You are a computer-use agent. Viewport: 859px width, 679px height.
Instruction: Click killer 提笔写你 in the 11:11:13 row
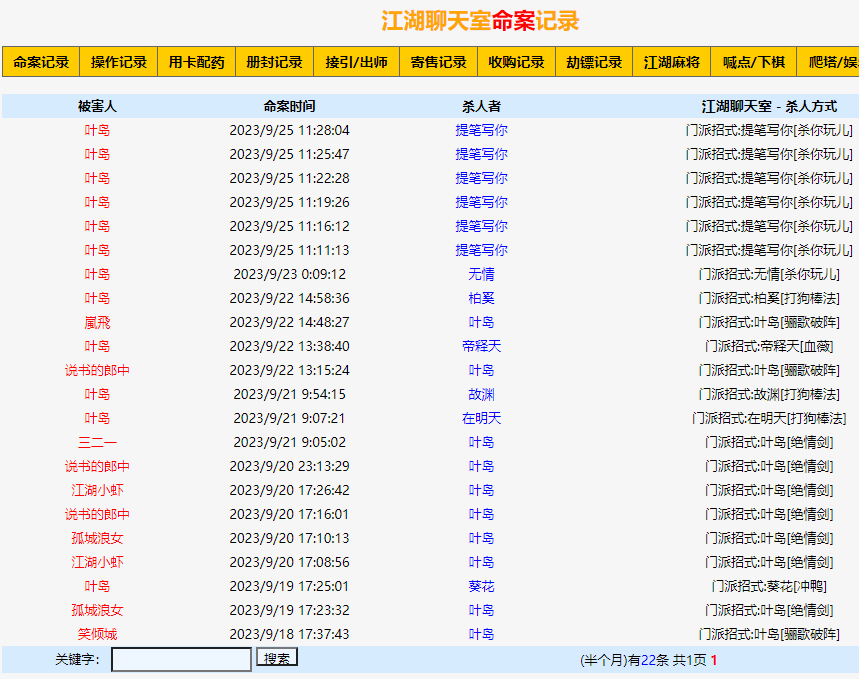pos(482,250)
